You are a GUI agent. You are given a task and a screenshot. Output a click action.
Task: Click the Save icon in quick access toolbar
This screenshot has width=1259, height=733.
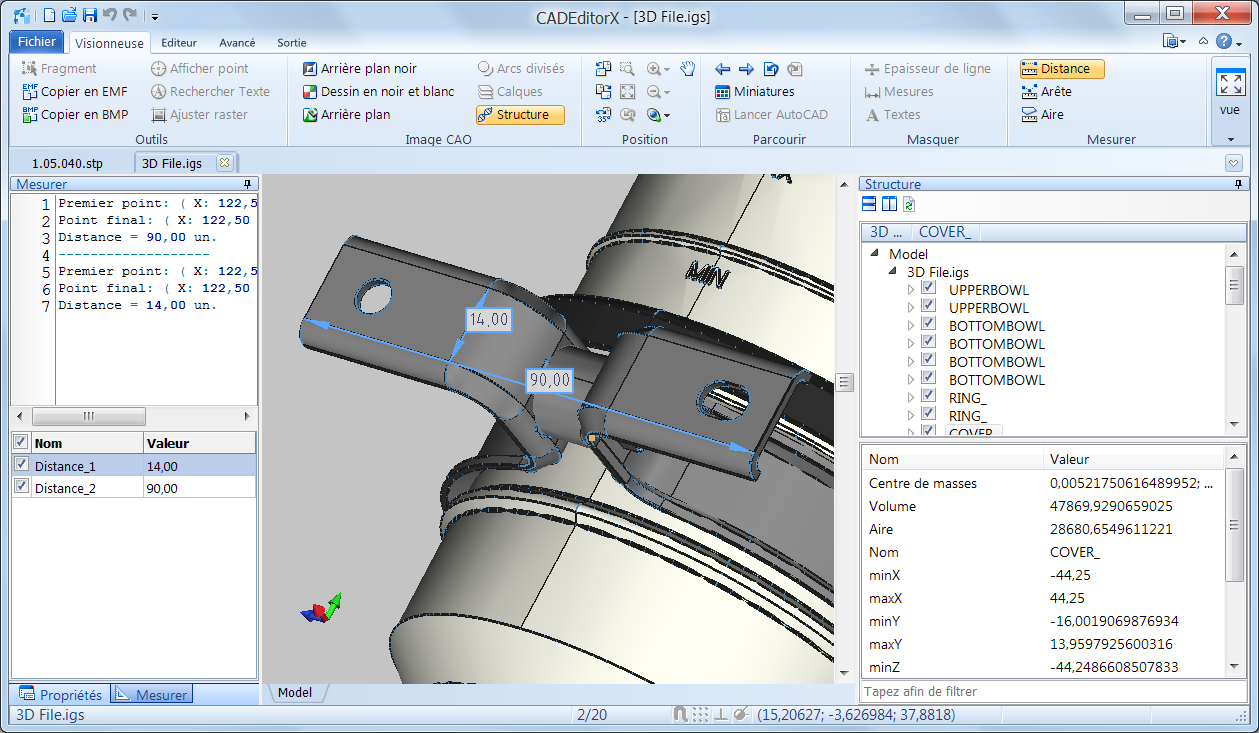pos(89,15)
